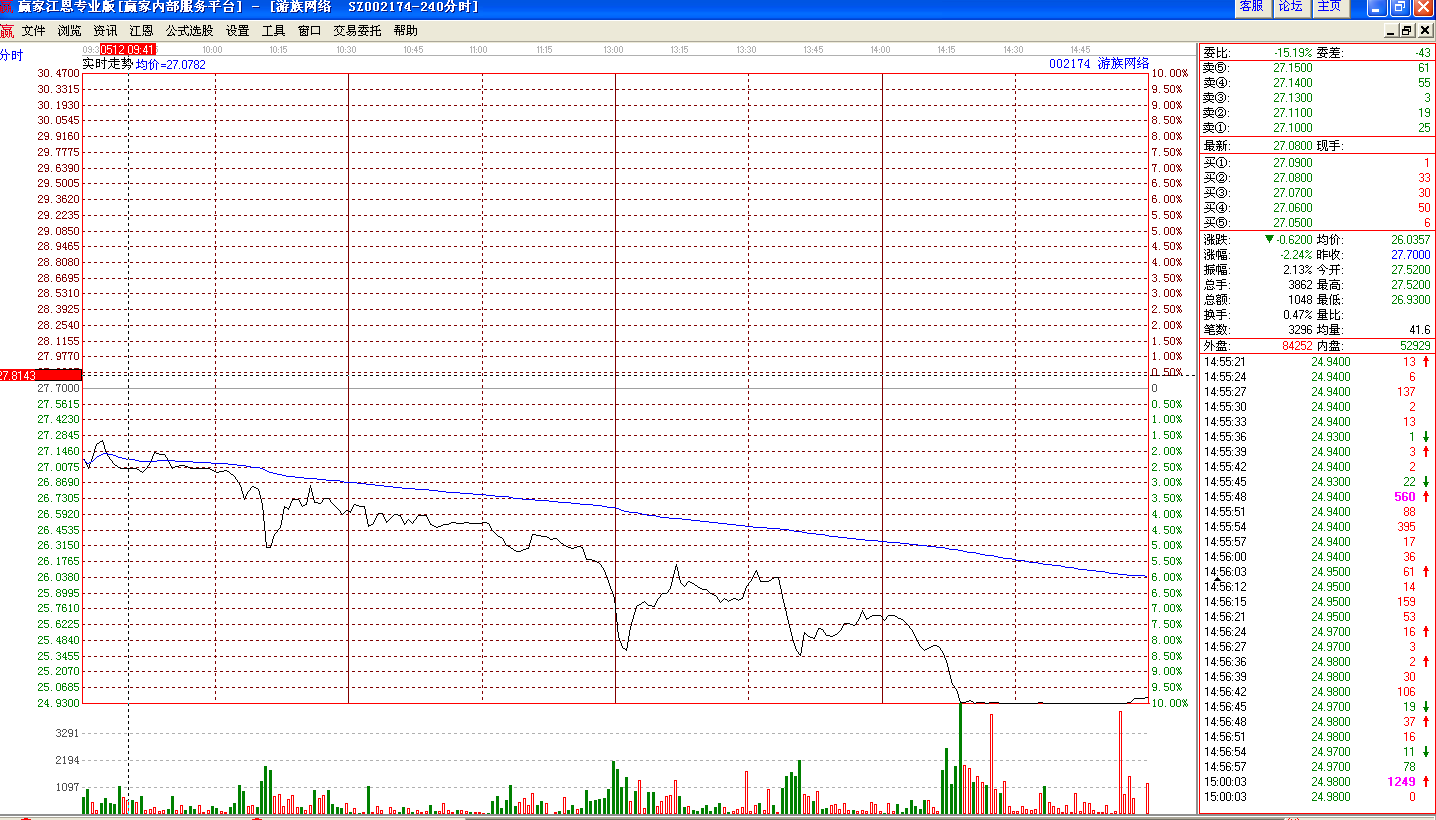Open the 工具 menu

tap(273, 31)
